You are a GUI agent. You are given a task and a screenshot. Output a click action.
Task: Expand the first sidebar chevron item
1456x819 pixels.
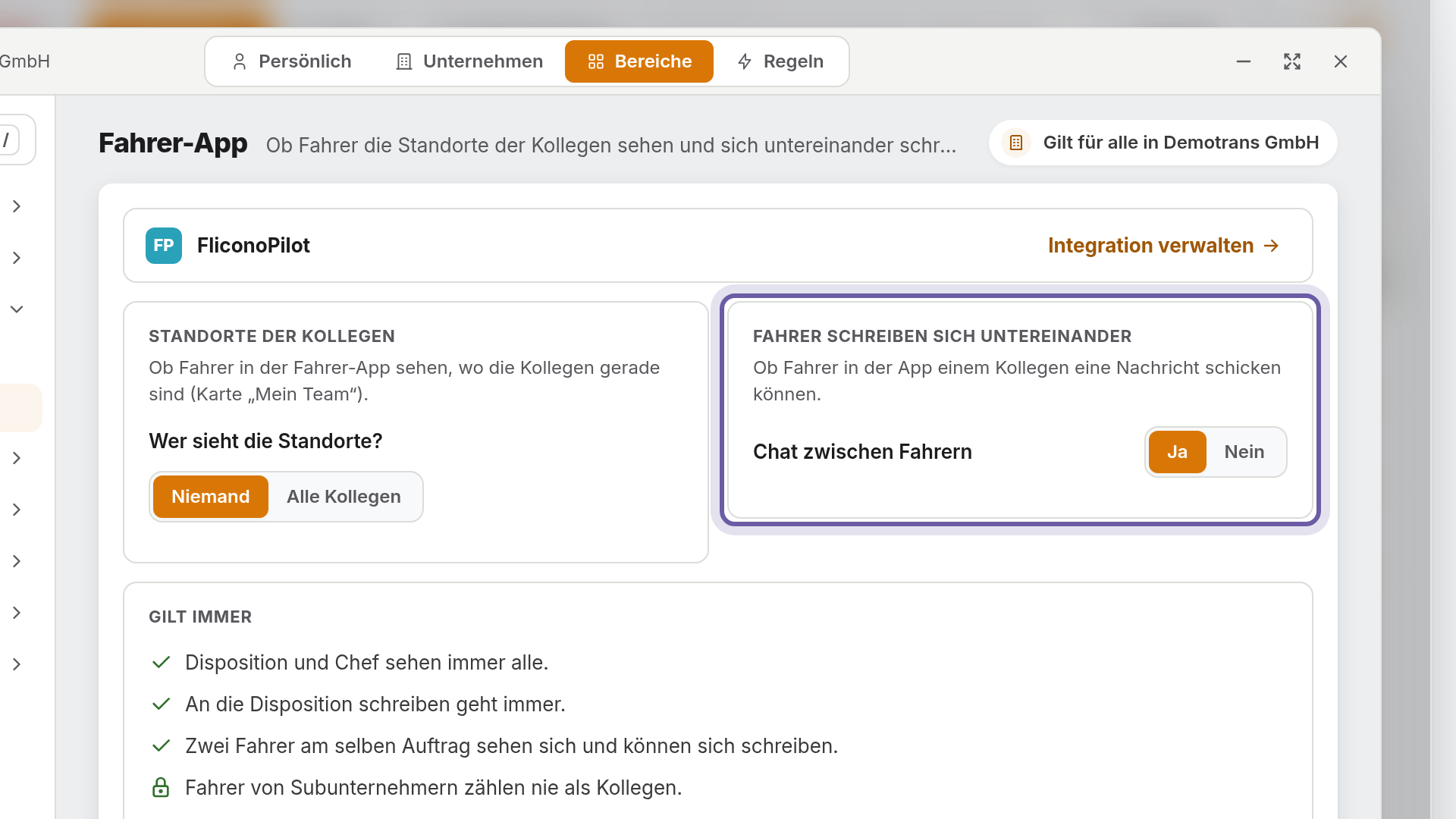click(17, 206)
